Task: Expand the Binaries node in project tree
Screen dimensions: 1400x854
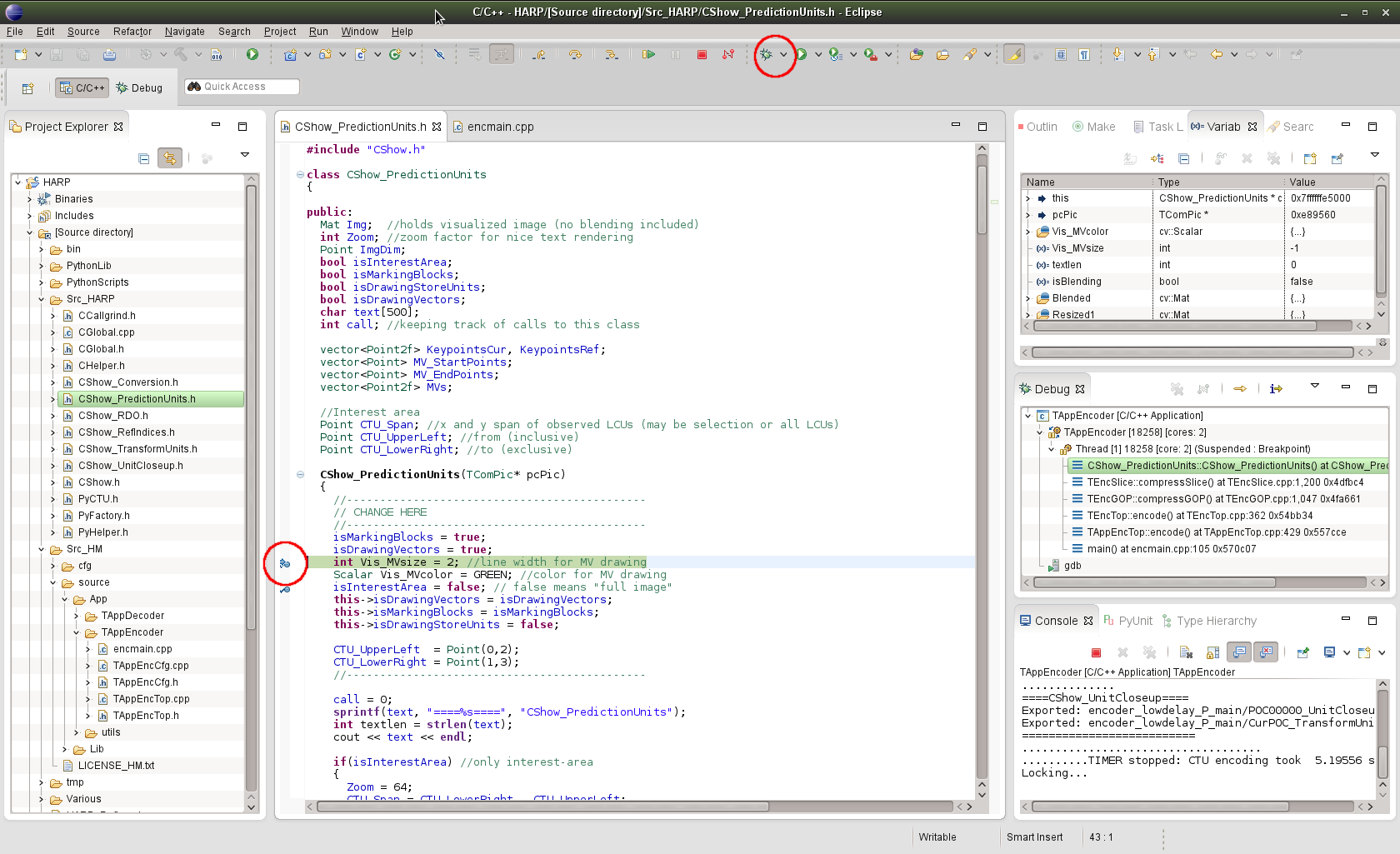Action: point(29,199)
